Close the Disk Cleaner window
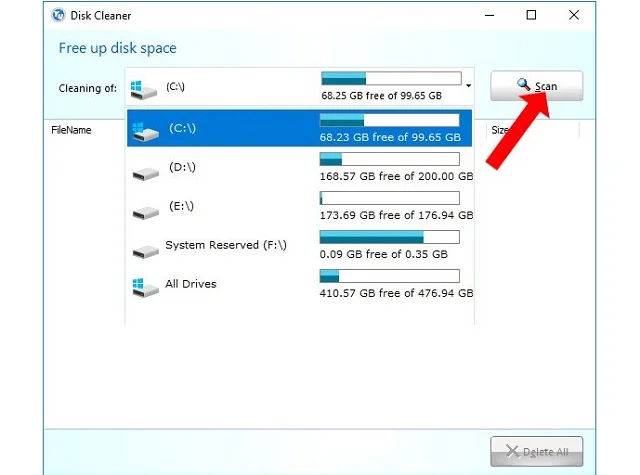This screenshot has width=640, height=475. 573,16
